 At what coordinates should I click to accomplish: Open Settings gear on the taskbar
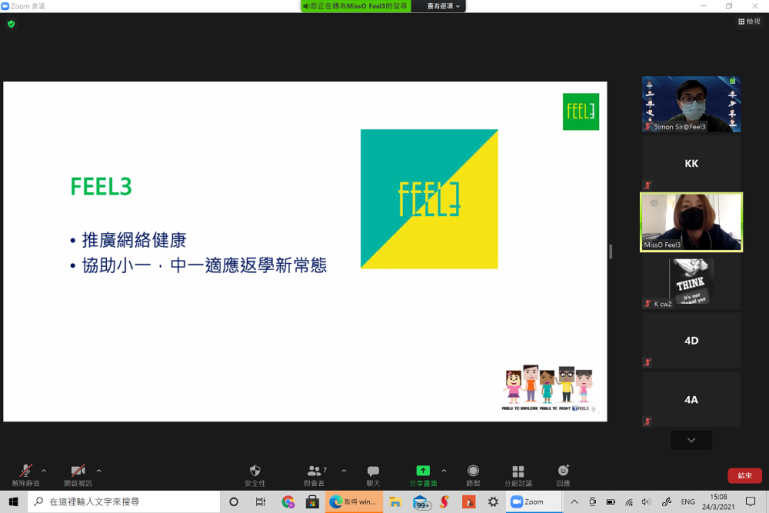coord(493,502)
